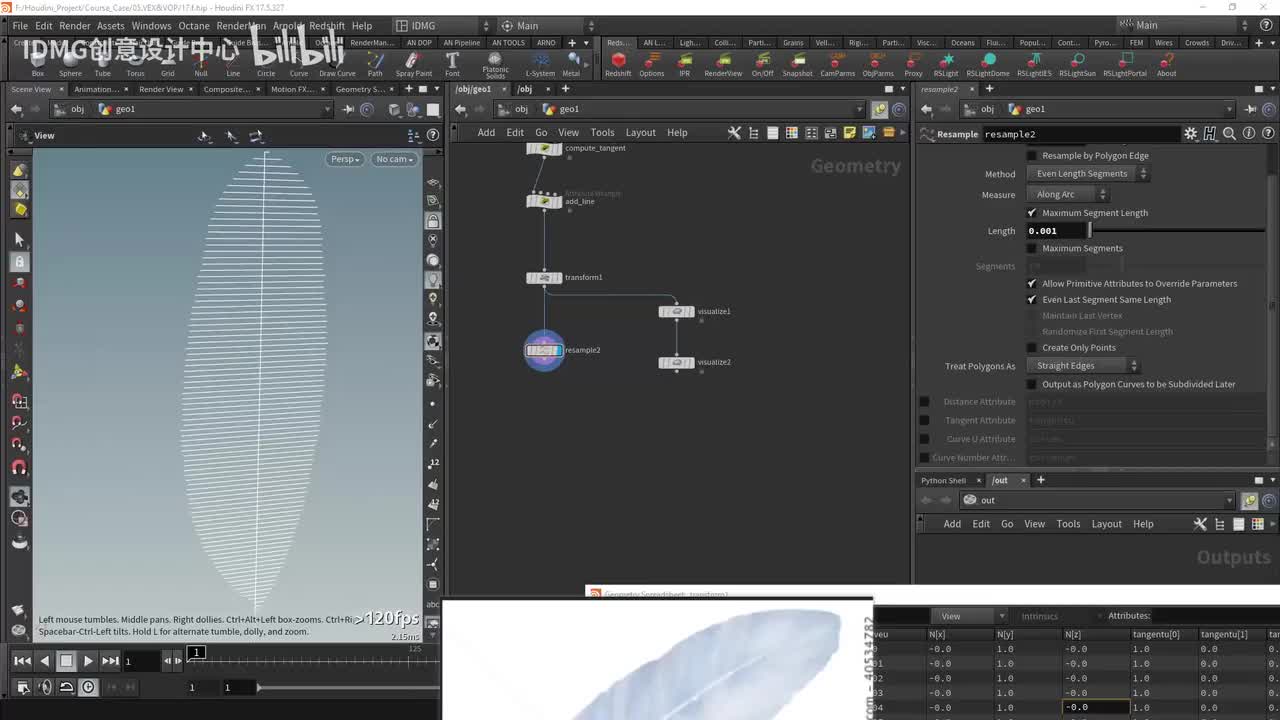Create an RSLightPortal from the shelf
Viewport: 1280px width, 720px height.
[x=1125, y=65]
